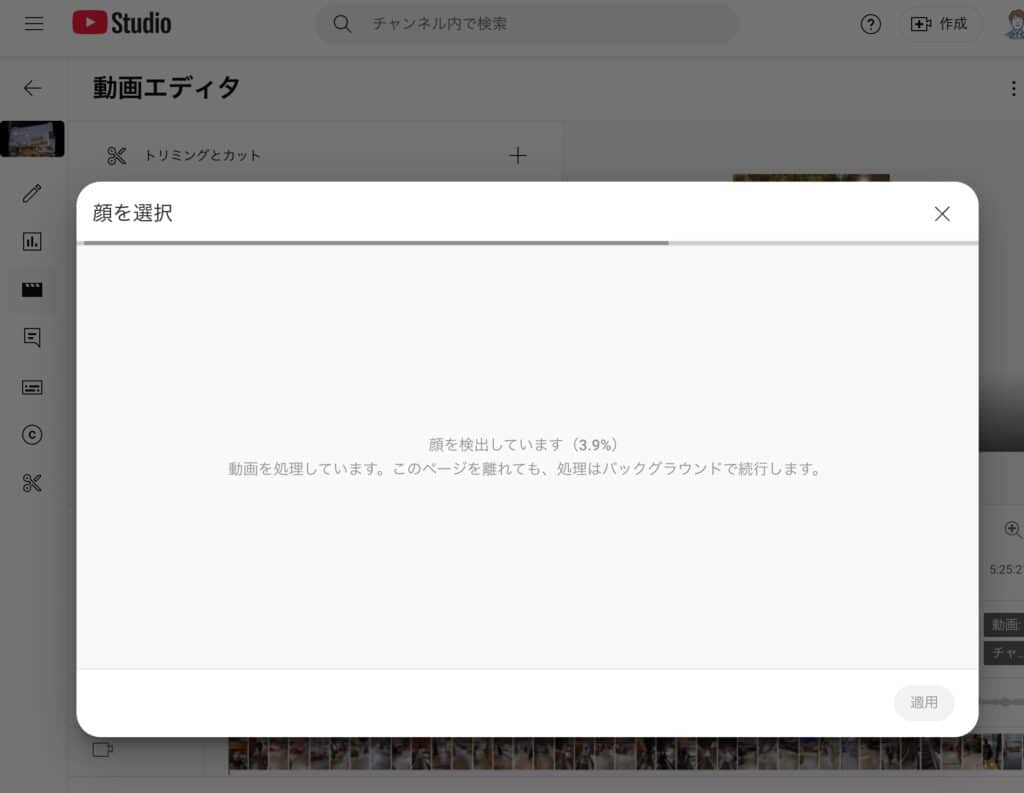The image size is (1024, 793).
Task: Select the video editor clapperboard icon
Action: click(x=32, y=290)
